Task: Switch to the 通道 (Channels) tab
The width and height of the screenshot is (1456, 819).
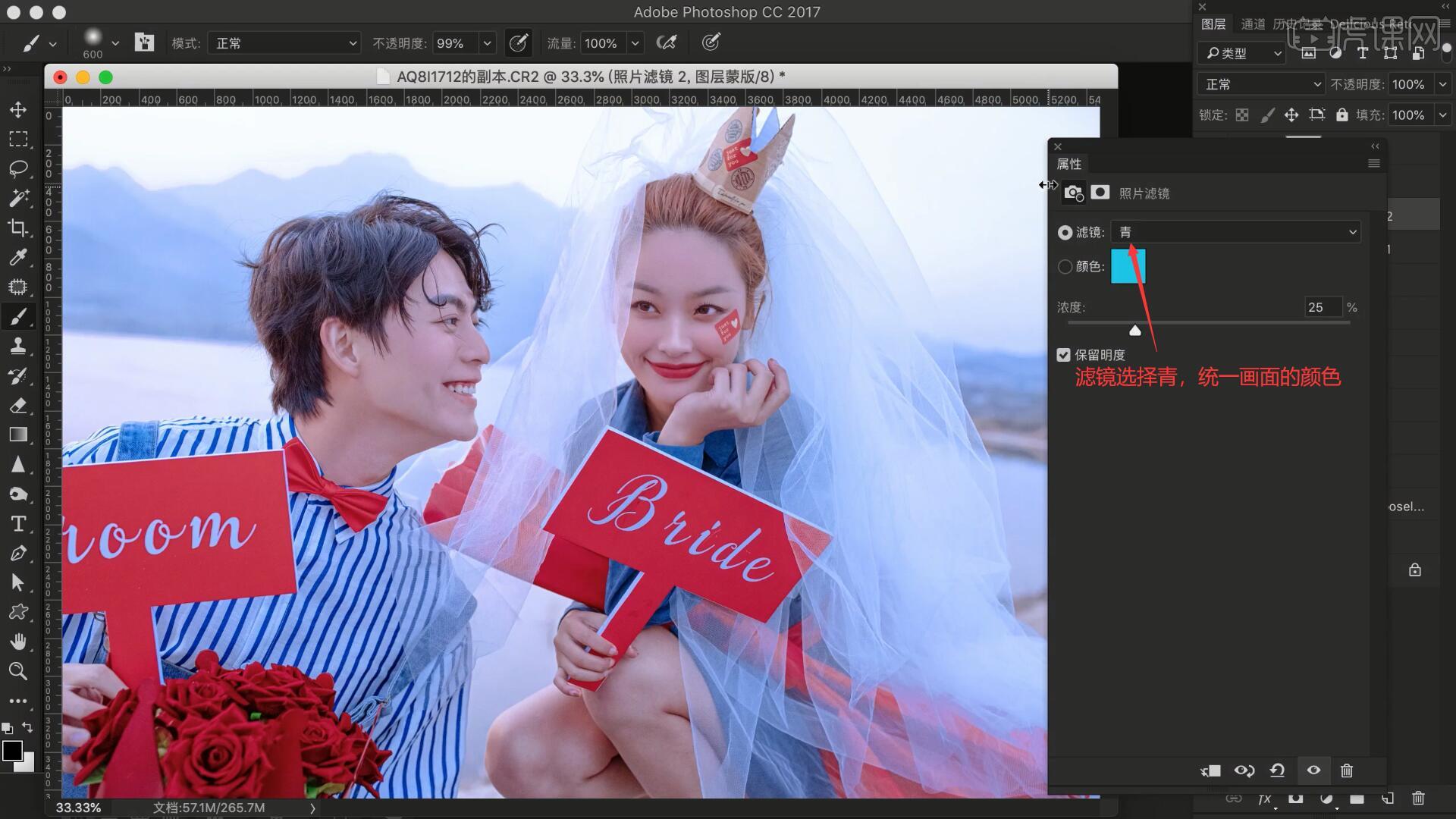Action: (1253, 24)
